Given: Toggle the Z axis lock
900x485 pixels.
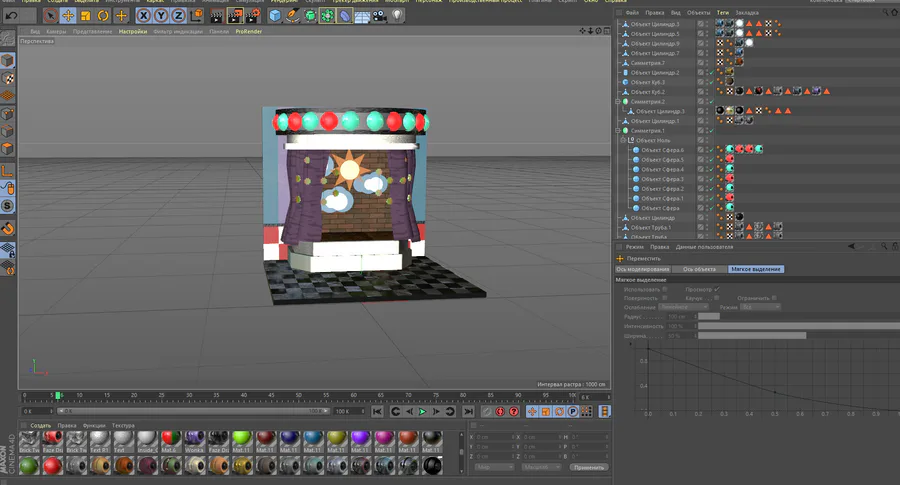Looking at the screenshot, I should click(179, 15).
